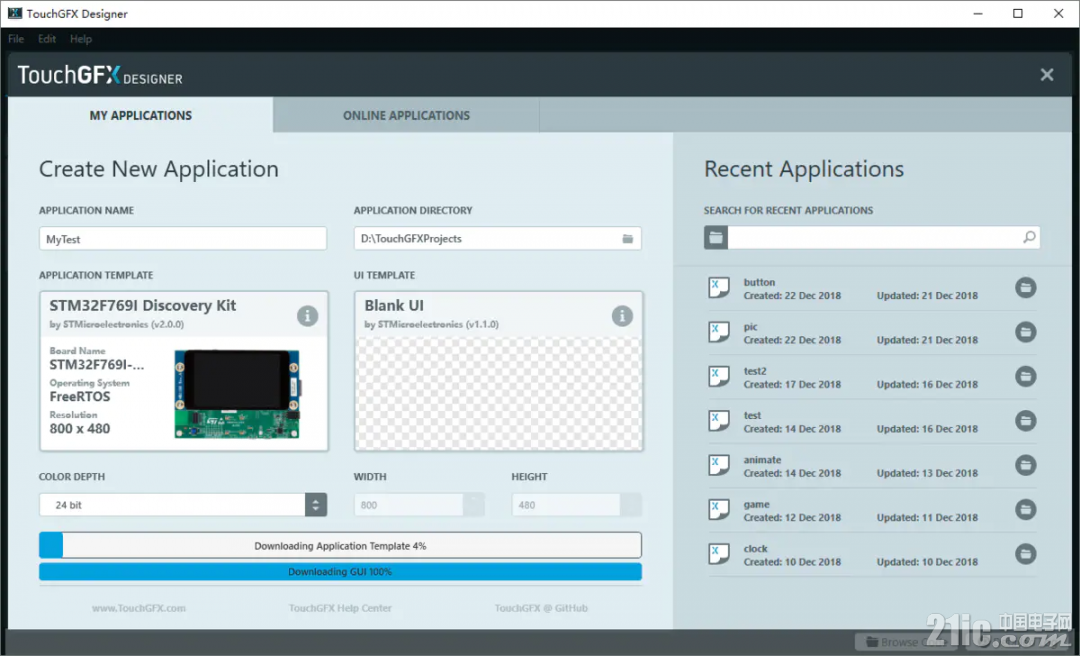Select the Blank UI template preview
1080x656 pixels.
coord(499,393)
